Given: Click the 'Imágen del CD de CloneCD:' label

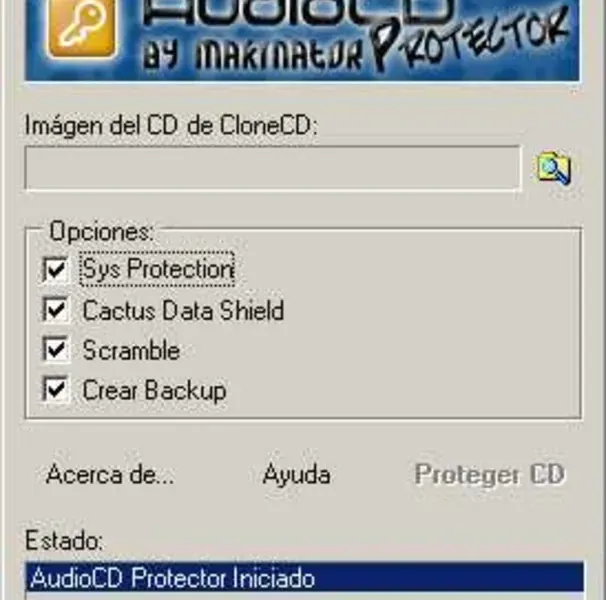Looking at the screenshot, I should tap(171, 126).
